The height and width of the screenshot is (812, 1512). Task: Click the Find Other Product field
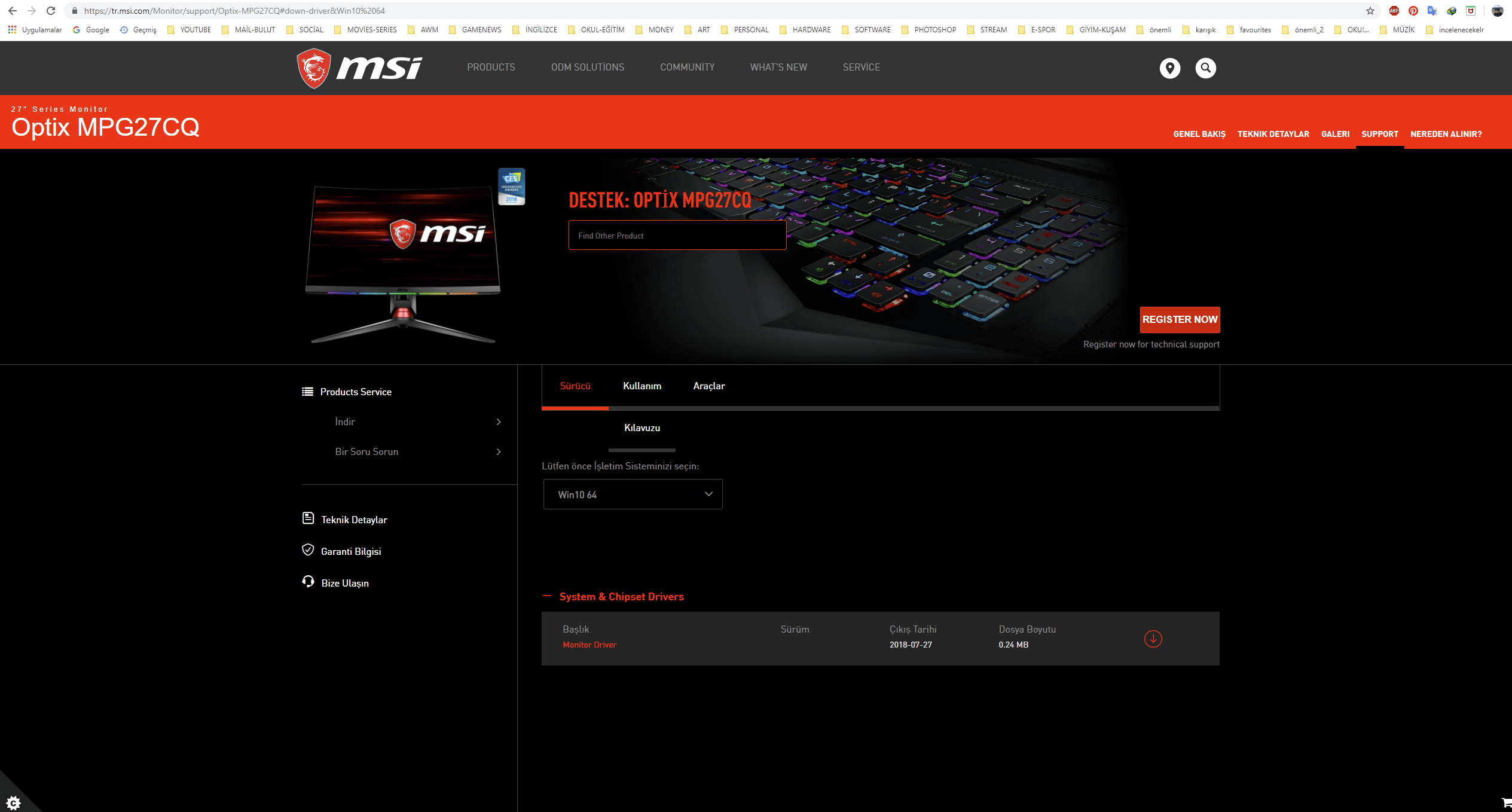tap(677, 236)
